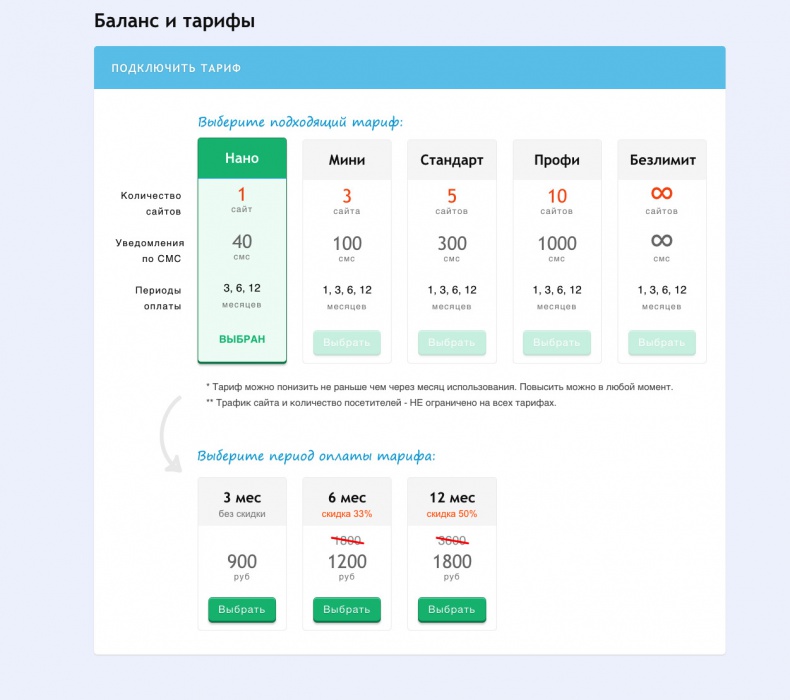Click the Профи tariff header
790x700 pixels.
557,160
